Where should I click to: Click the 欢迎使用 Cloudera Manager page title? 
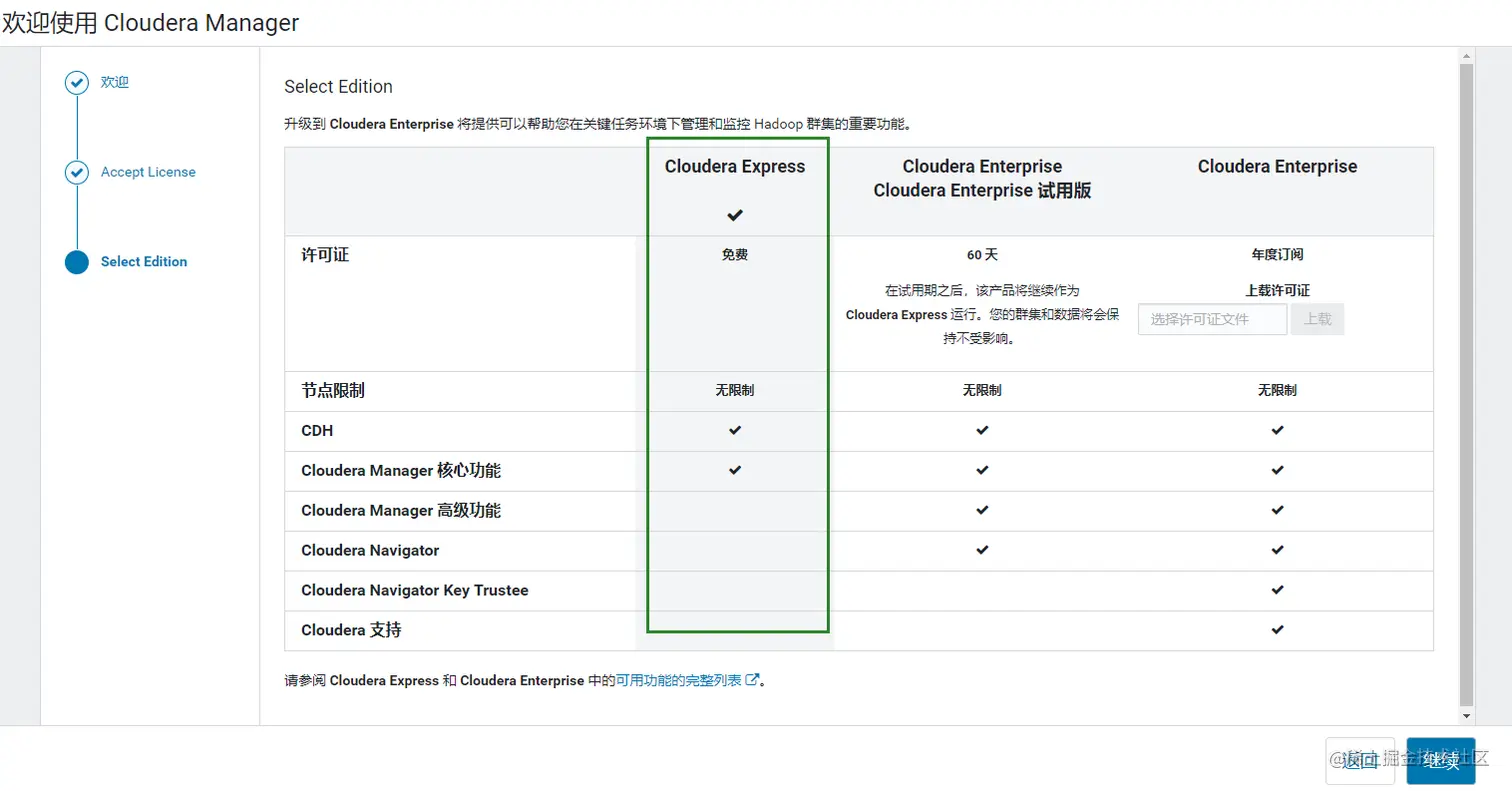tap(151, 23)
